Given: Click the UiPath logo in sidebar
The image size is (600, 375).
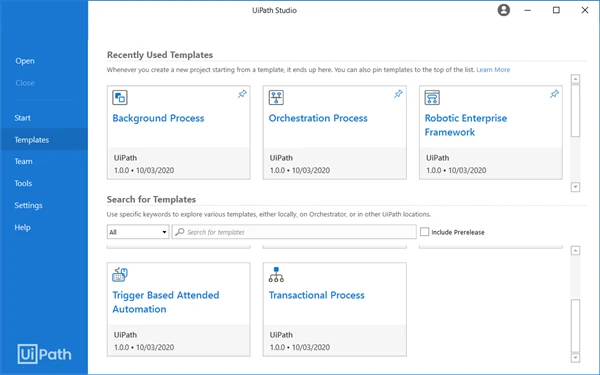Looking at the screenshot, I should pyautogui.click(x=44, y=354).
